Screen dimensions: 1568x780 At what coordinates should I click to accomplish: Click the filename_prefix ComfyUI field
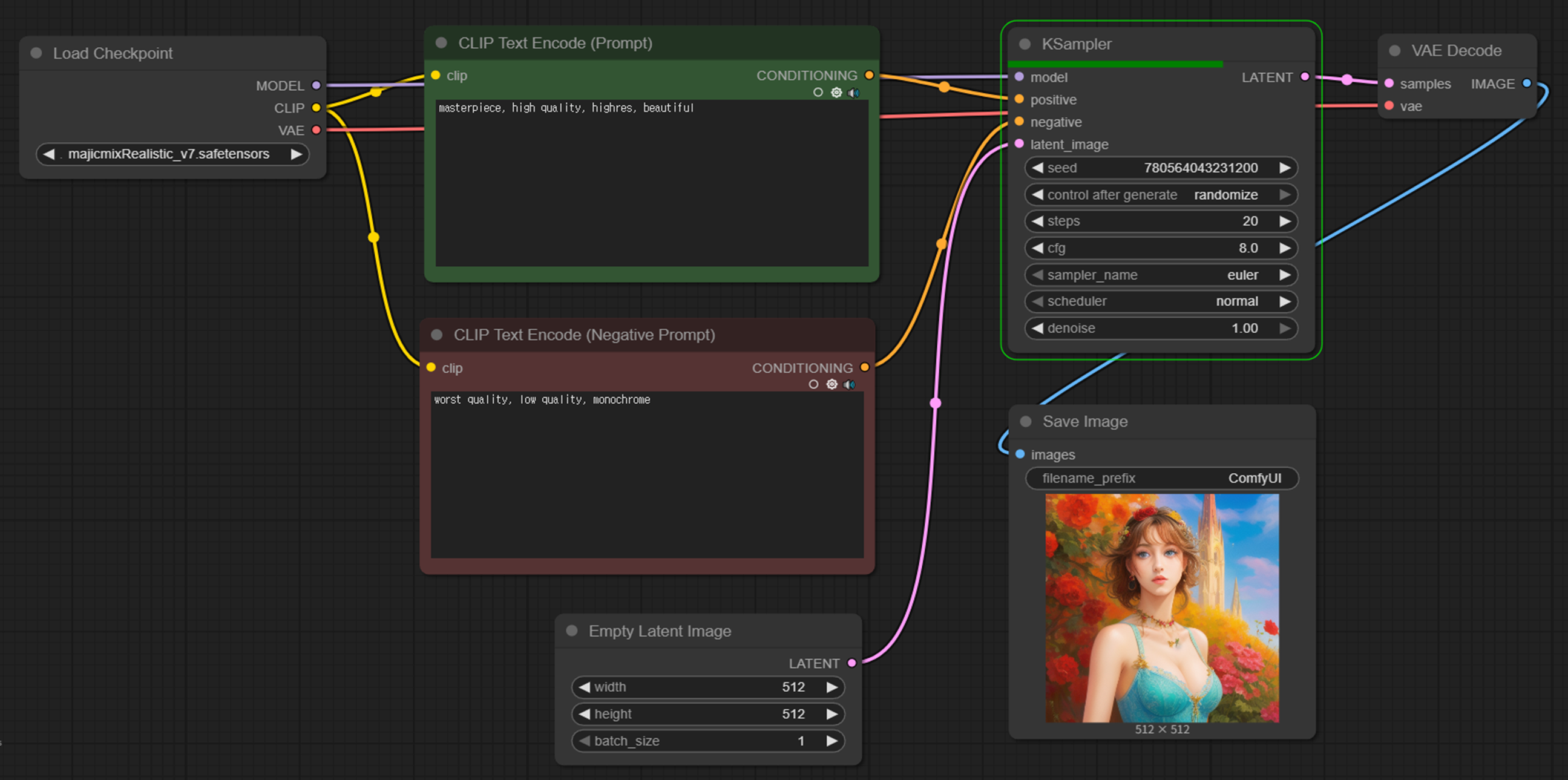1161,478
